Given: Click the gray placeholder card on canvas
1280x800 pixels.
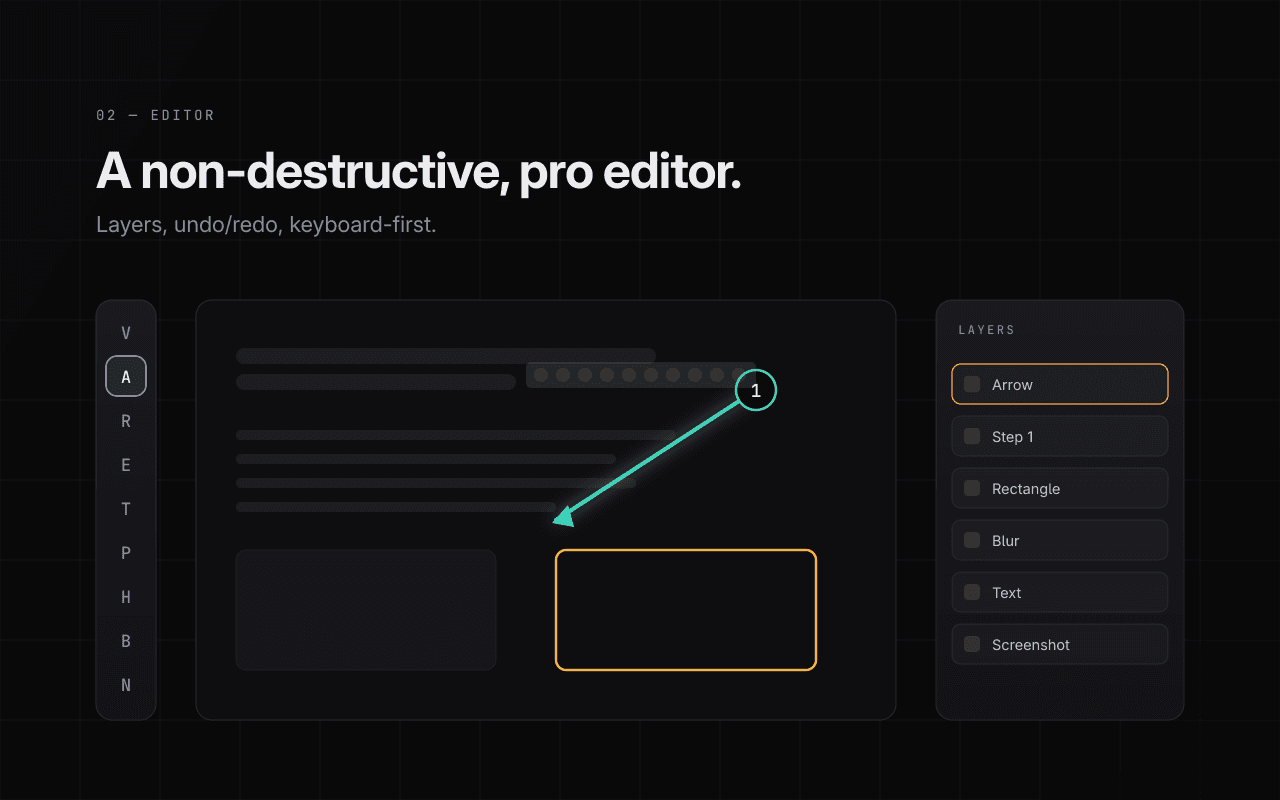Looking at the screenshot, I should point(366,610).
